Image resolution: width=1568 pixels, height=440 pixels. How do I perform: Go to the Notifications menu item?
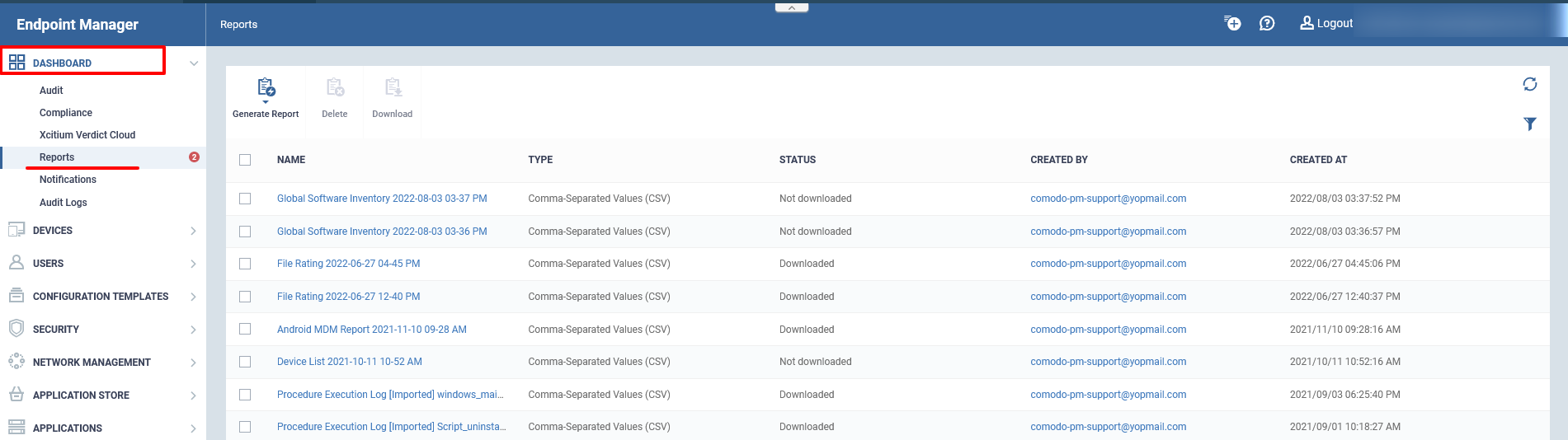pos(68,180)
